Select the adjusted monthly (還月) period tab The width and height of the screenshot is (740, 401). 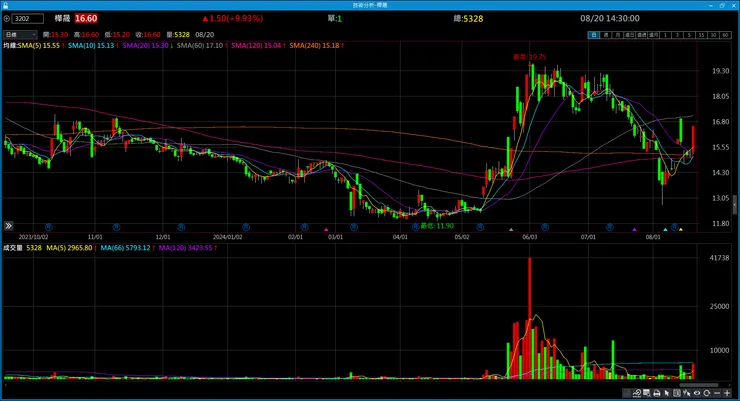tap(654, 35)
